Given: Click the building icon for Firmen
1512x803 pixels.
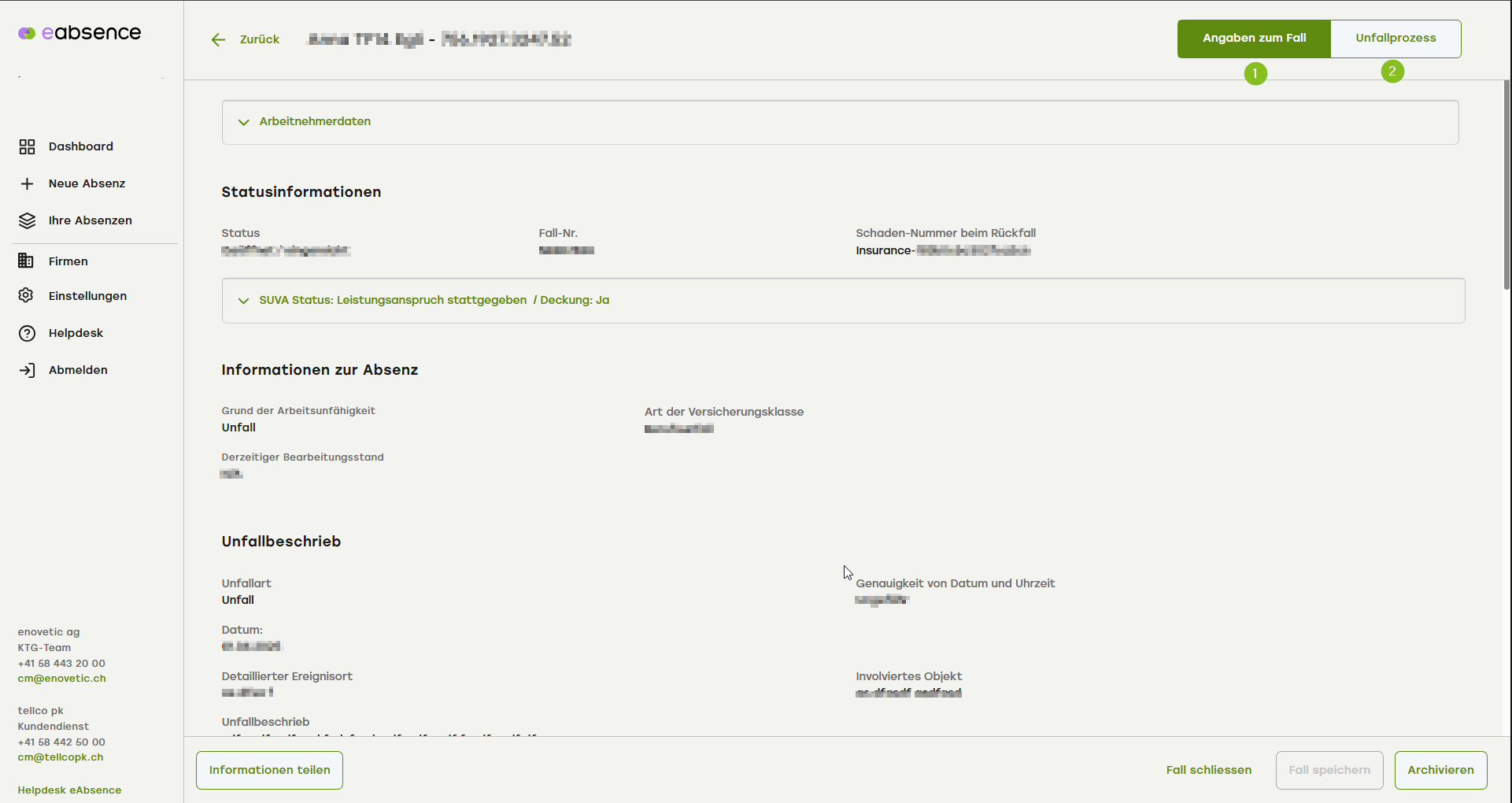Looking at the screenshot, I should pyautogui.click(x=26, y=261).
